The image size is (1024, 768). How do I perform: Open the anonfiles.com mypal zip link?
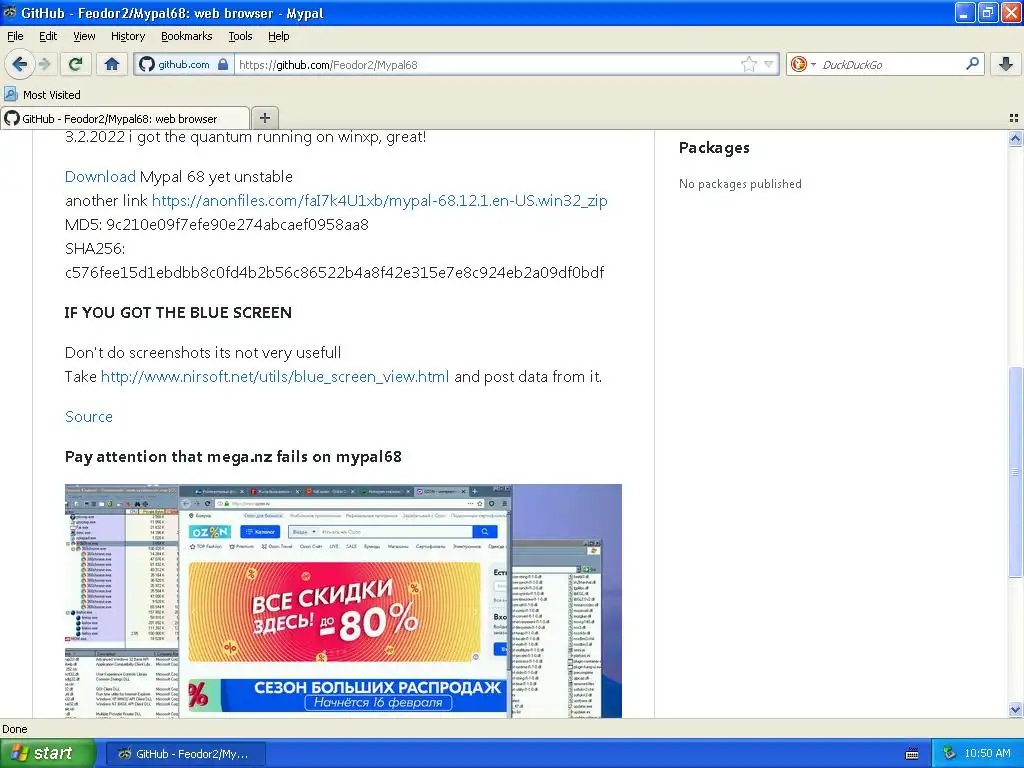tap(379, 200)
